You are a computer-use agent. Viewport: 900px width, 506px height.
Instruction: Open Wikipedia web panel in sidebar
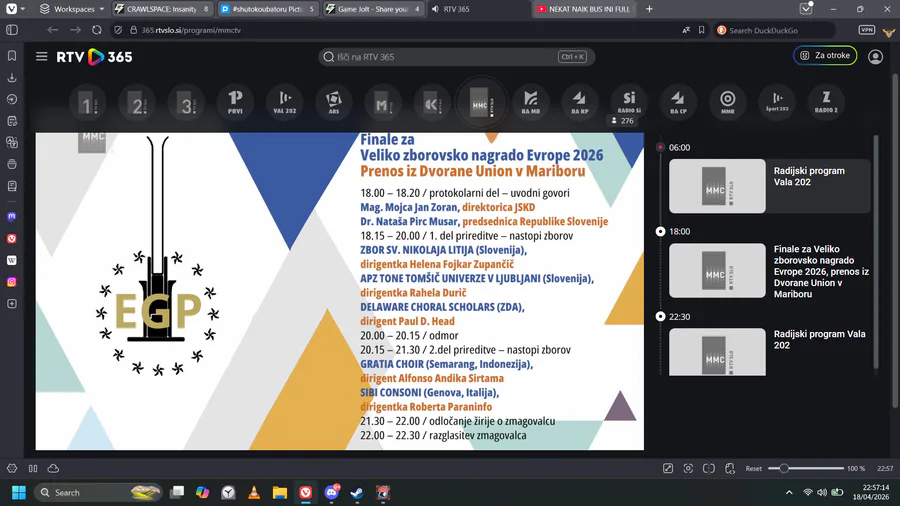coord(11,260)
